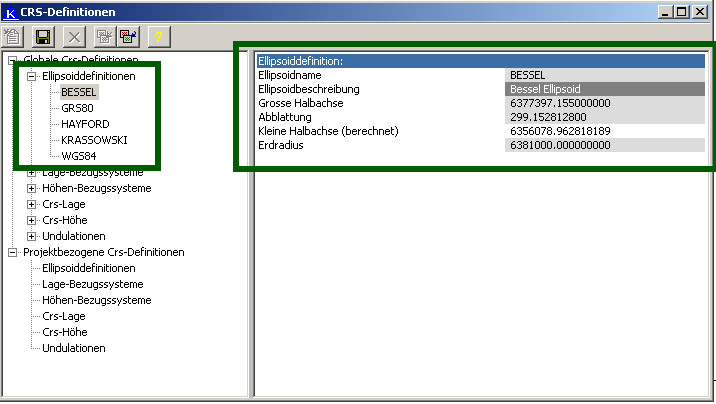The image size is (716, 404).
Task: Click the Erdradius value field
Action: [605, 145]
